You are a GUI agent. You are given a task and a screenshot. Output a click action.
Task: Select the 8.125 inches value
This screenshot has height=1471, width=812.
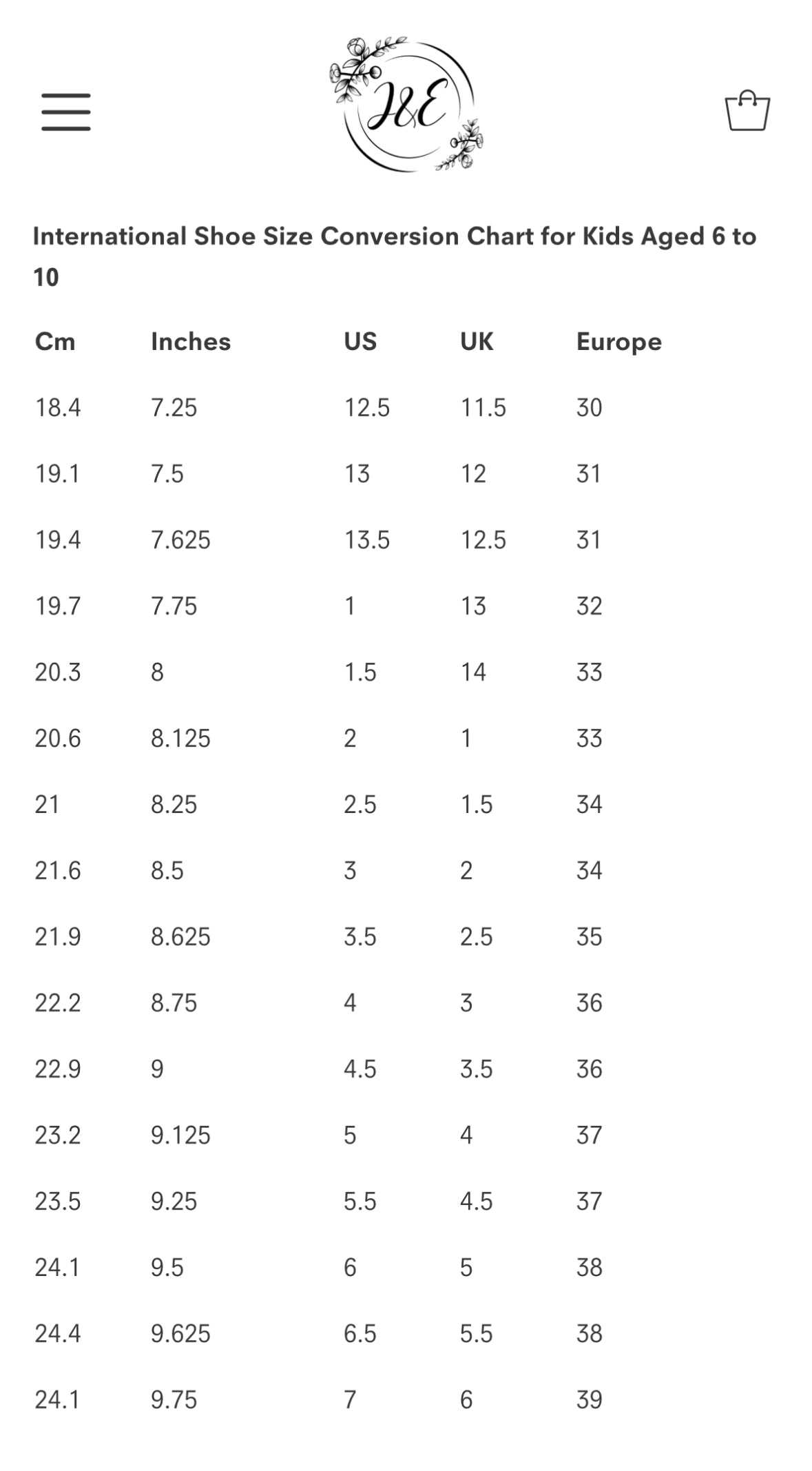(x=180, y=739)
